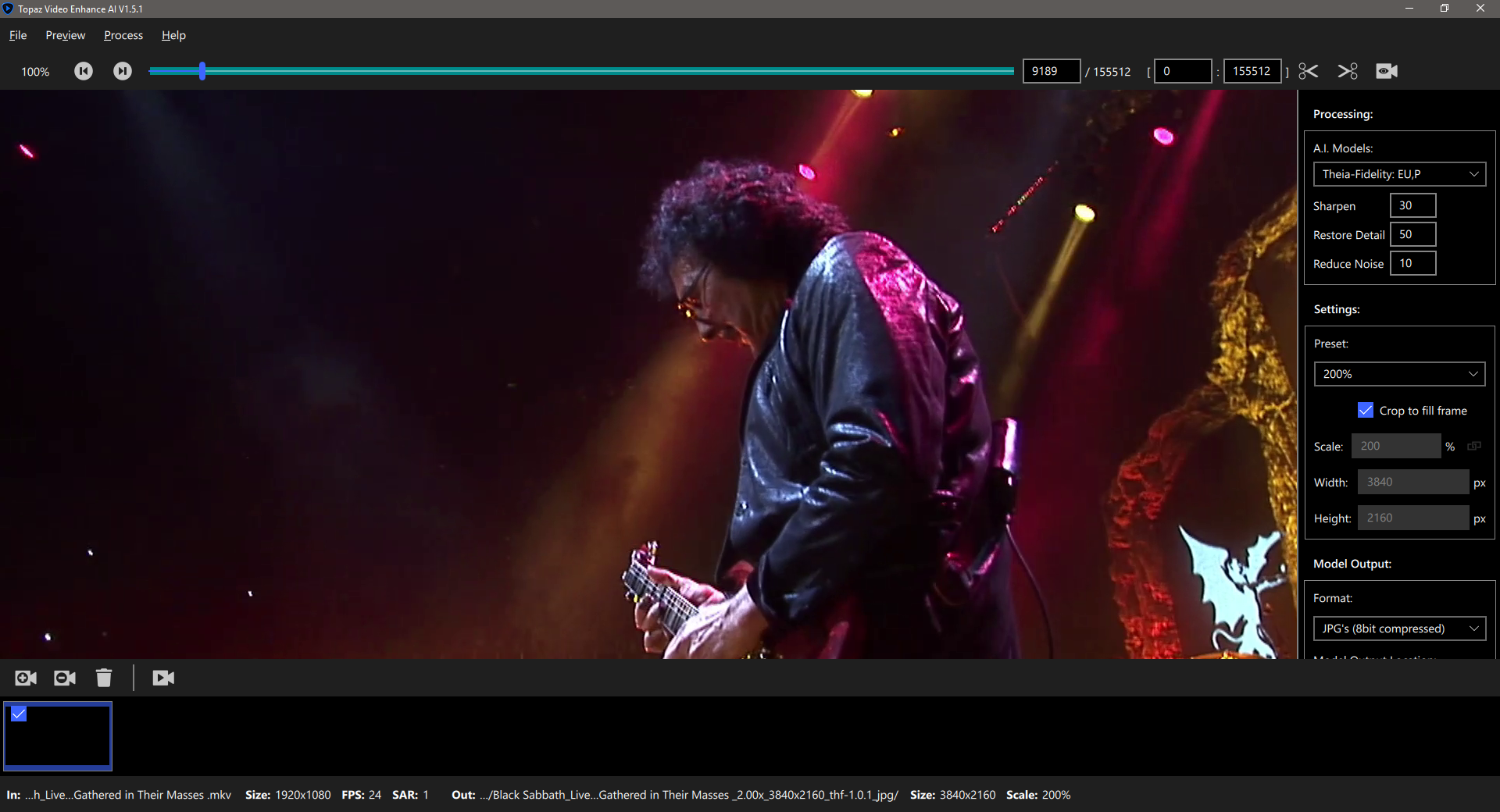Click the next frame button
Screen dimensions: 1500x812
coord(123,71)
